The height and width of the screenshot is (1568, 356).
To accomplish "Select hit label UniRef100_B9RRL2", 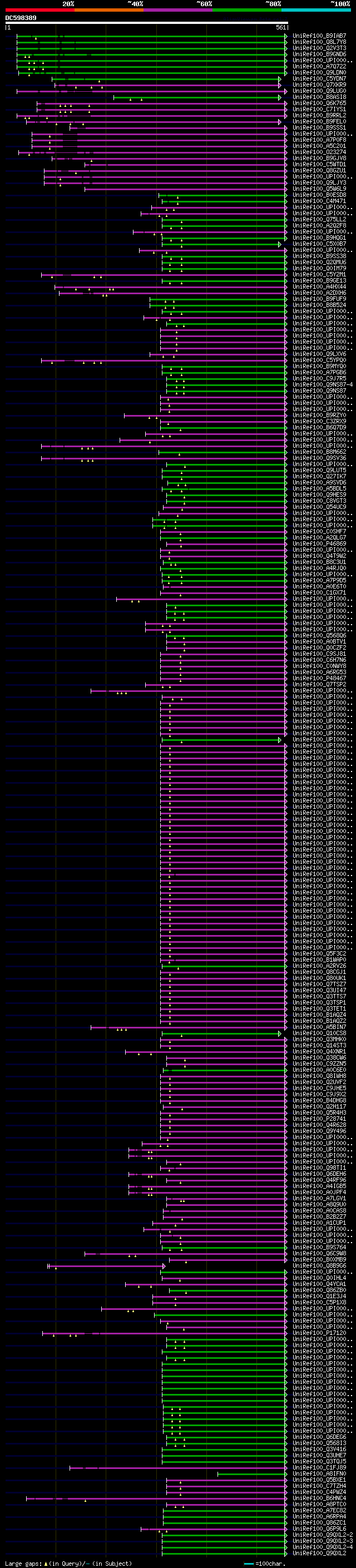I will (x=319, y=115).
